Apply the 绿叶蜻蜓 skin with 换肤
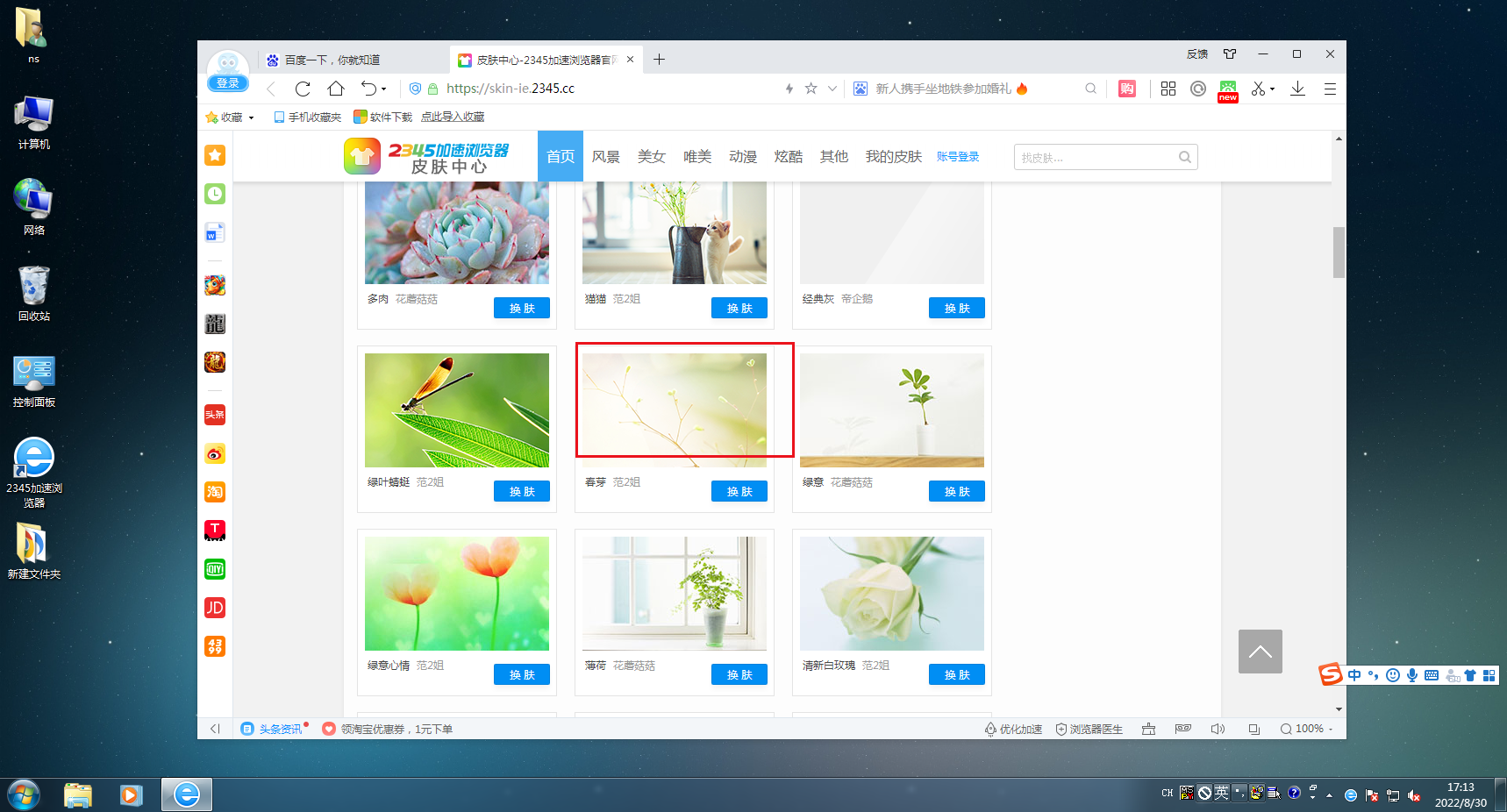1507x812 pixels. point(522,491)
